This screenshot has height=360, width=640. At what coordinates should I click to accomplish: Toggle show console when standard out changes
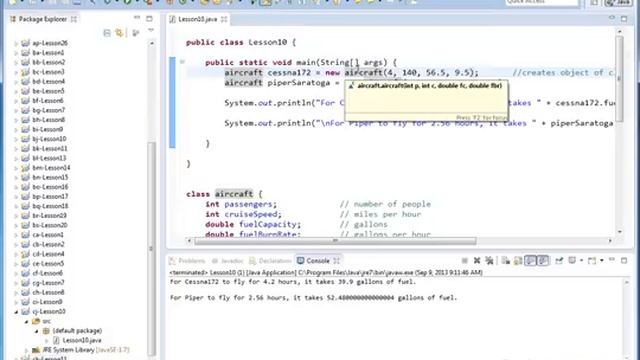530,260
